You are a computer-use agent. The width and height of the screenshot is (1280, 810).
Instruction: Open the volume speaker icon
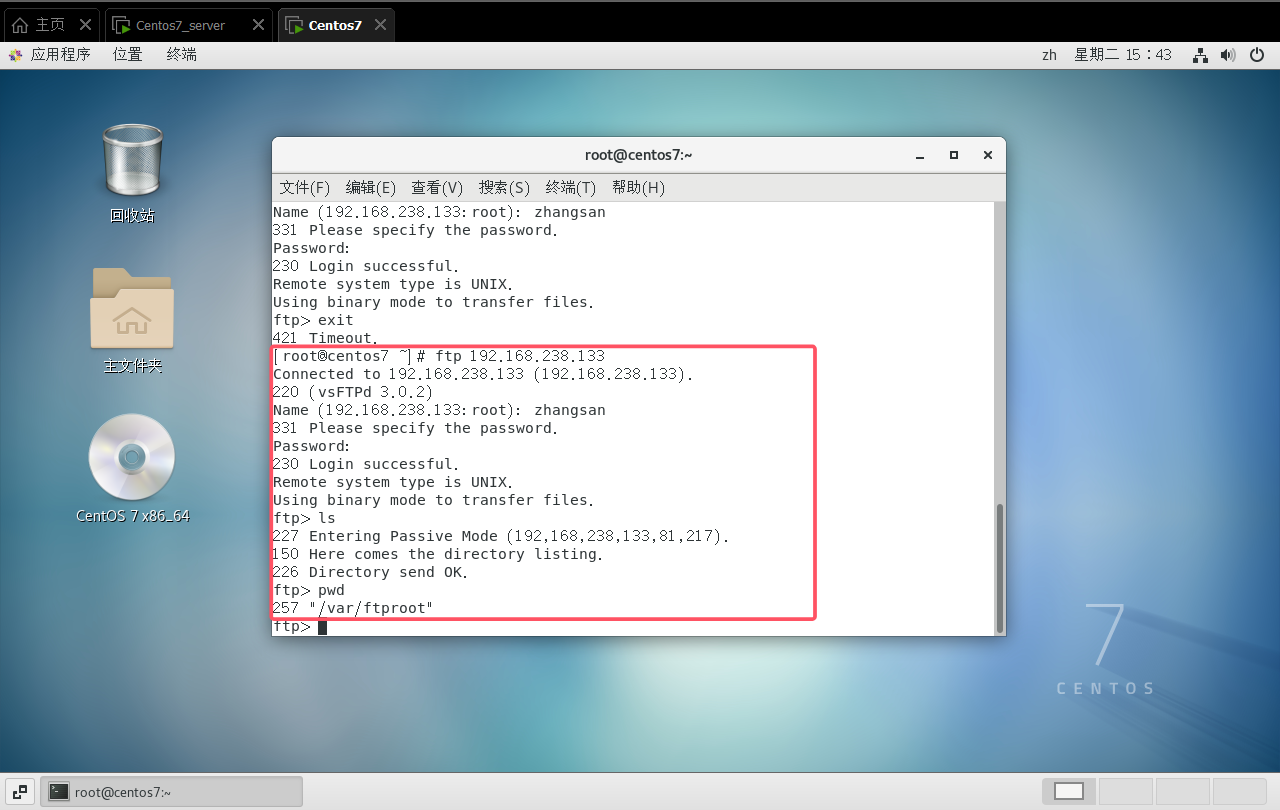coord(1229,55)
